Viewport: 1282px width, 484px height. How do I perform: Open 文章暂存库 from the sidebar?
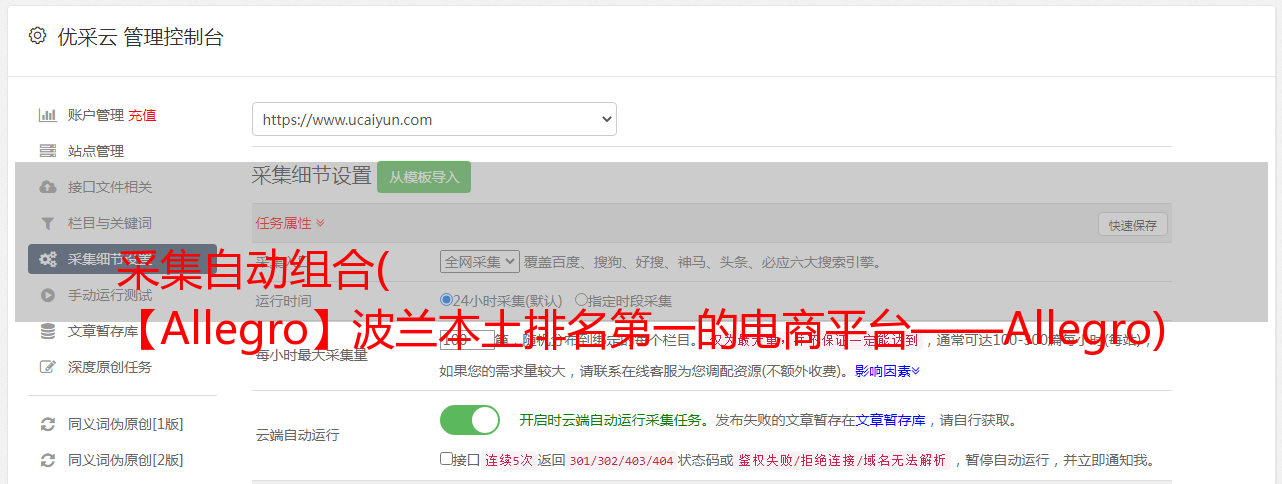(x=103, y=331)
